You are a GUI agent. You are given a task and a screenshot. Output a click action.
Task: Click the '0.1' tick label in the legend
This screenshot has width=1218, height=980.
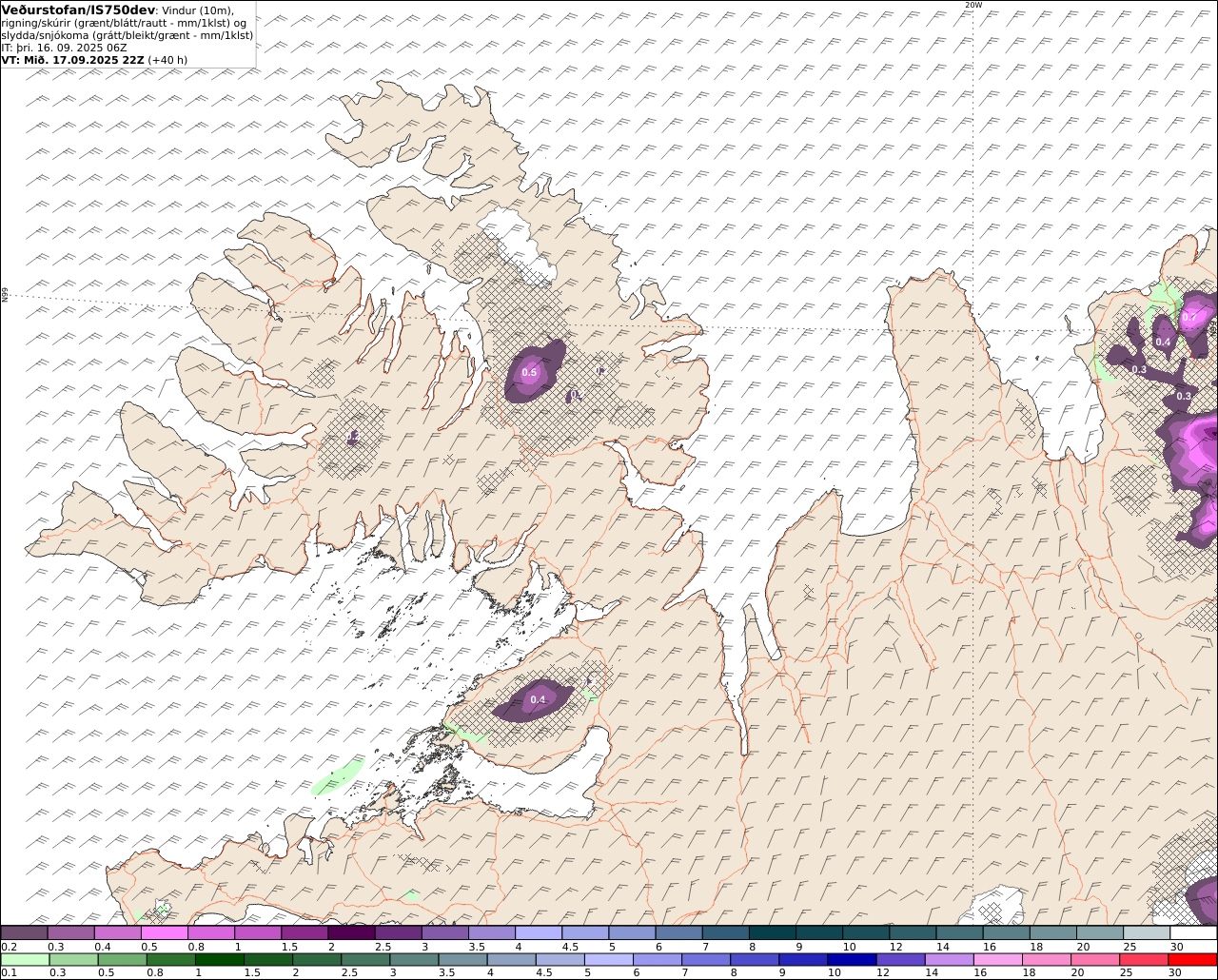click(x=9, y=972)
